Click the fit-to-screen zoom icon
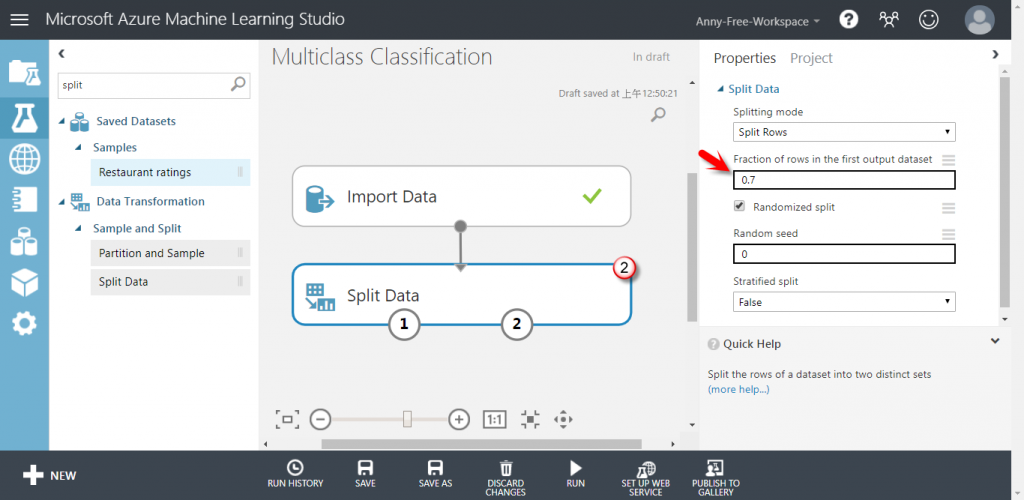 click(287, 419)
